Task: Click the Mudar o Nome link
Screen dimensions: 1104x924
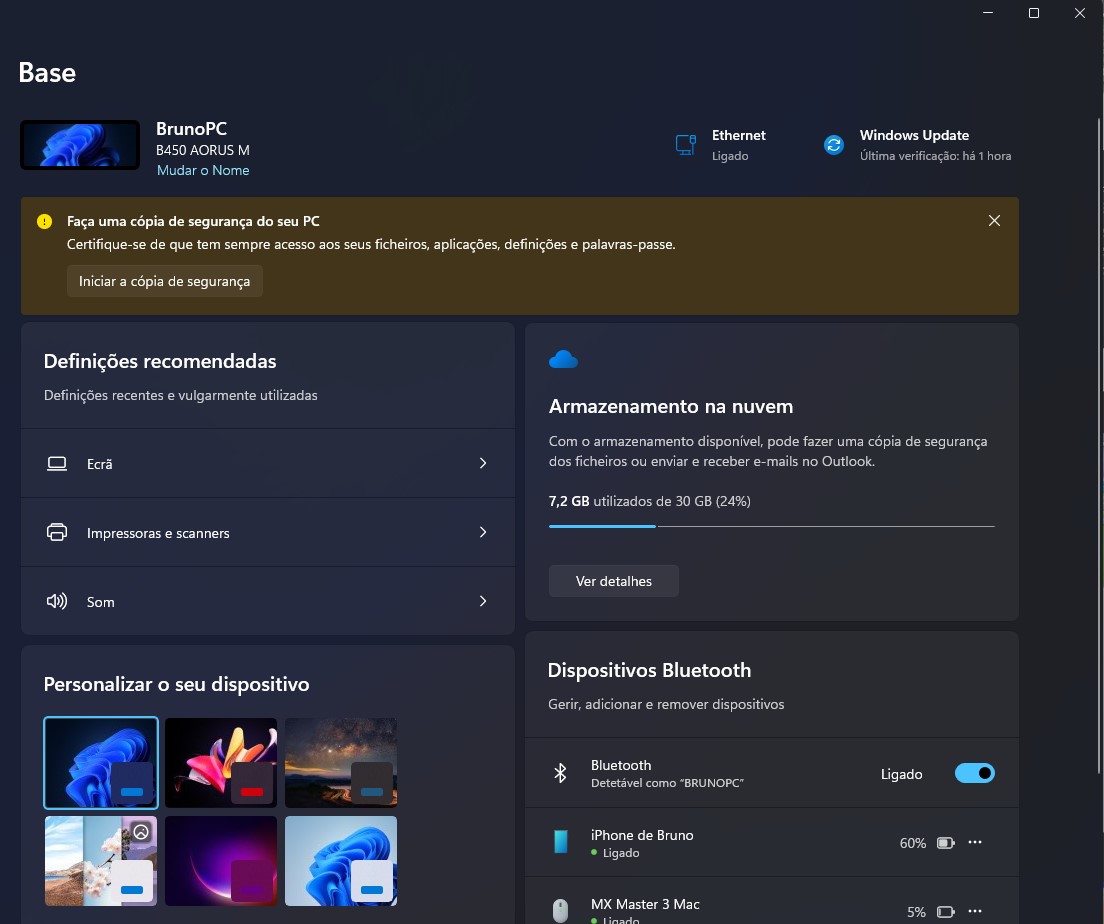Action: (x=203, y=170)
